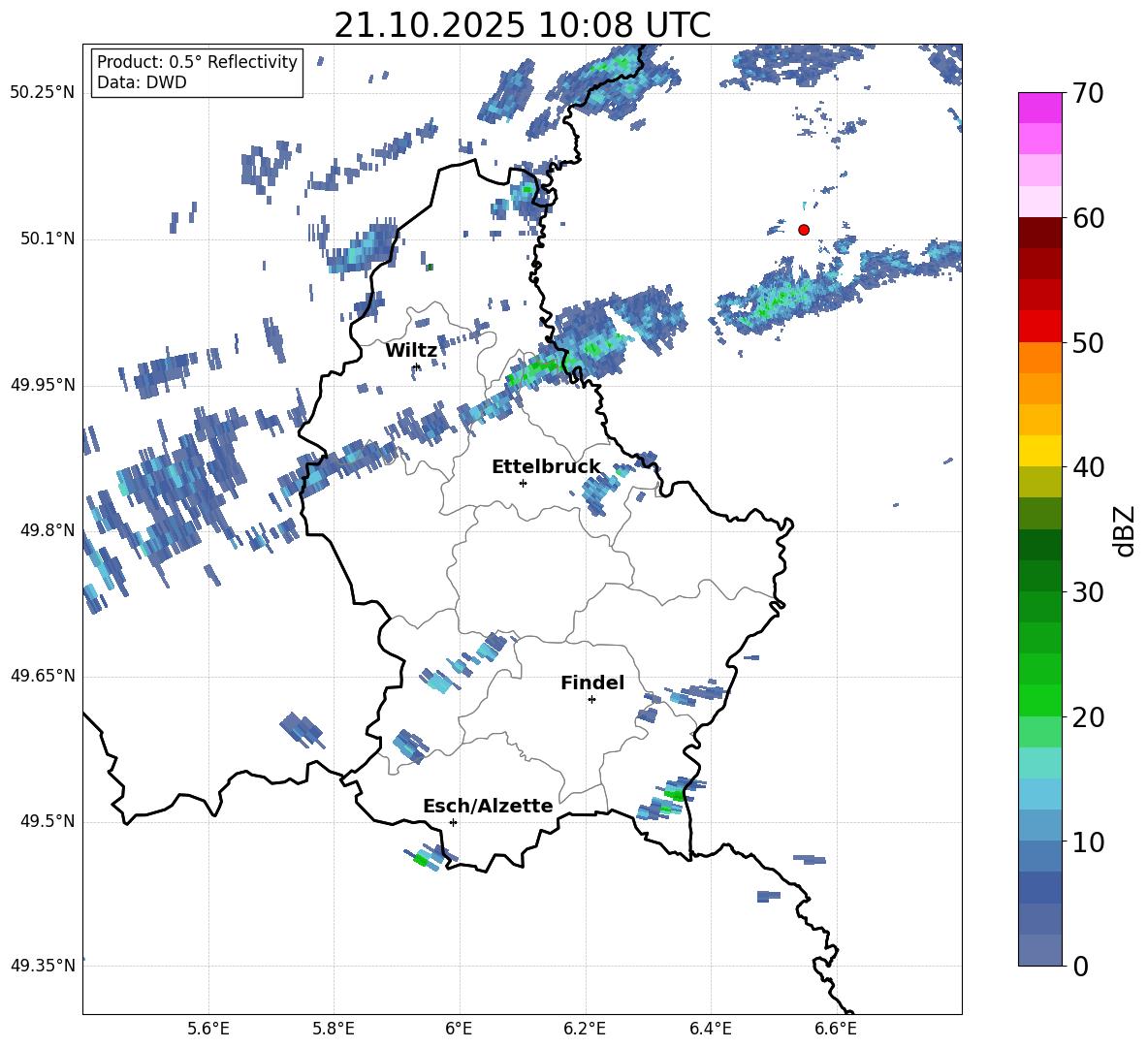Click the yellow colorbar segment above 40

pos(1039,451)
